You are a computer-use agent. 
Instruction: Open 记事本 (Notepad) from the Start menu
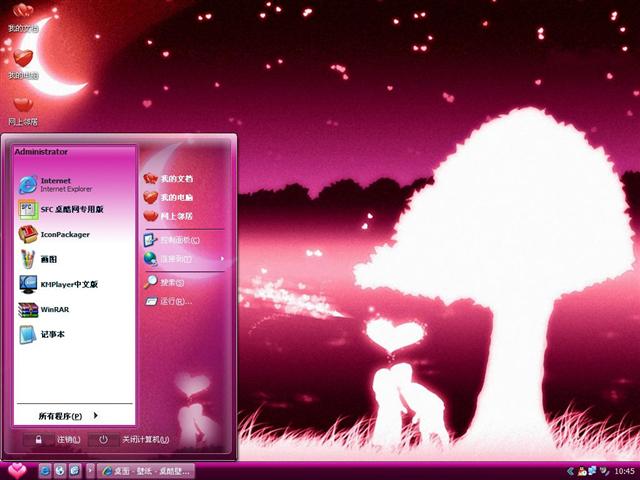[x=53, y=334]
